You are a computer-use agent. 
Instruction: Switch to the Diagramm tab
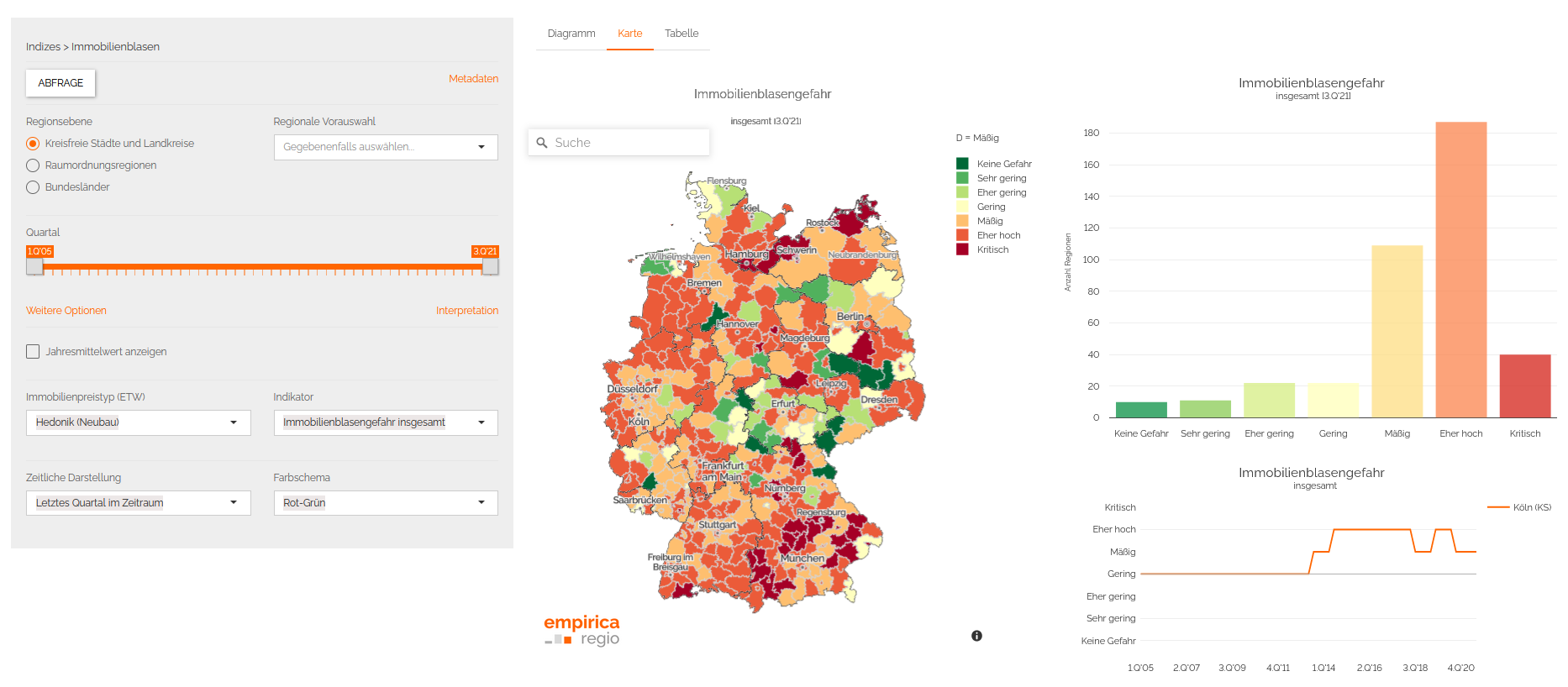(571, 34)
